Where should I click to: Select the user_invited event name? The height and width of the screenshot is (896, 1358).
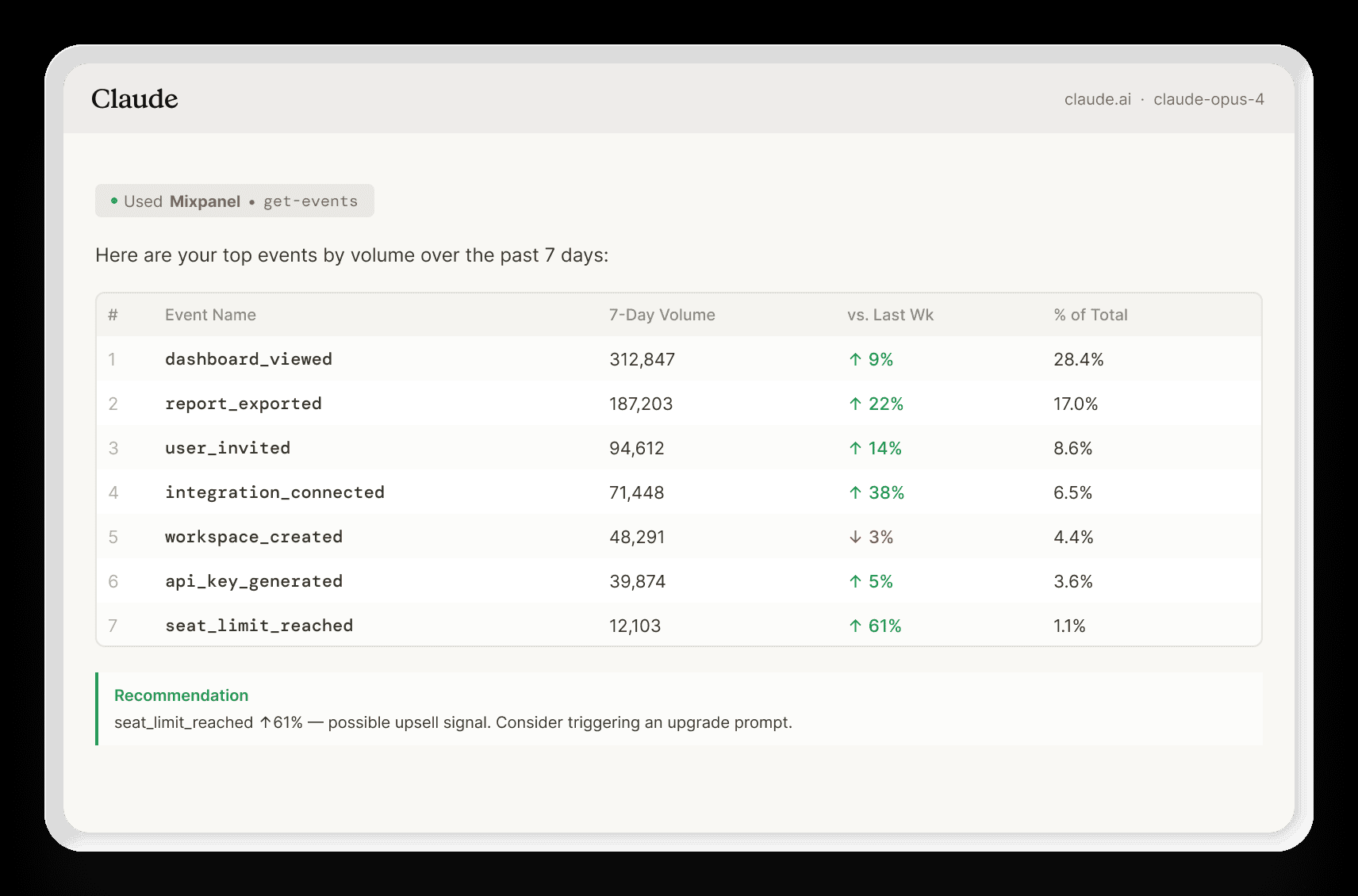click(x=228, y=448)
